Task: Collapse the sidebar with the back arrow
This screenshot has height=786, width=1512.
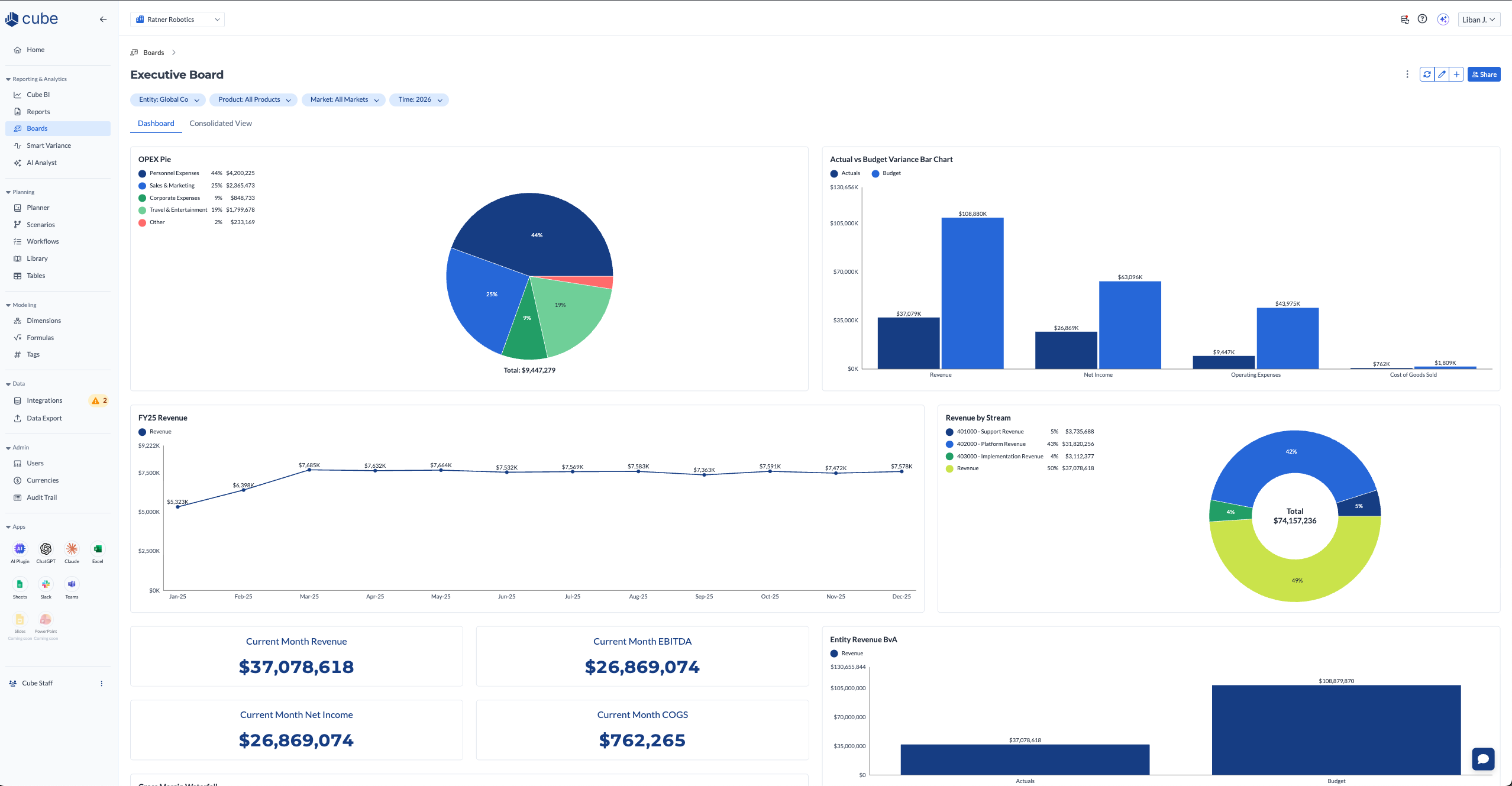Action: click(103, 20)
